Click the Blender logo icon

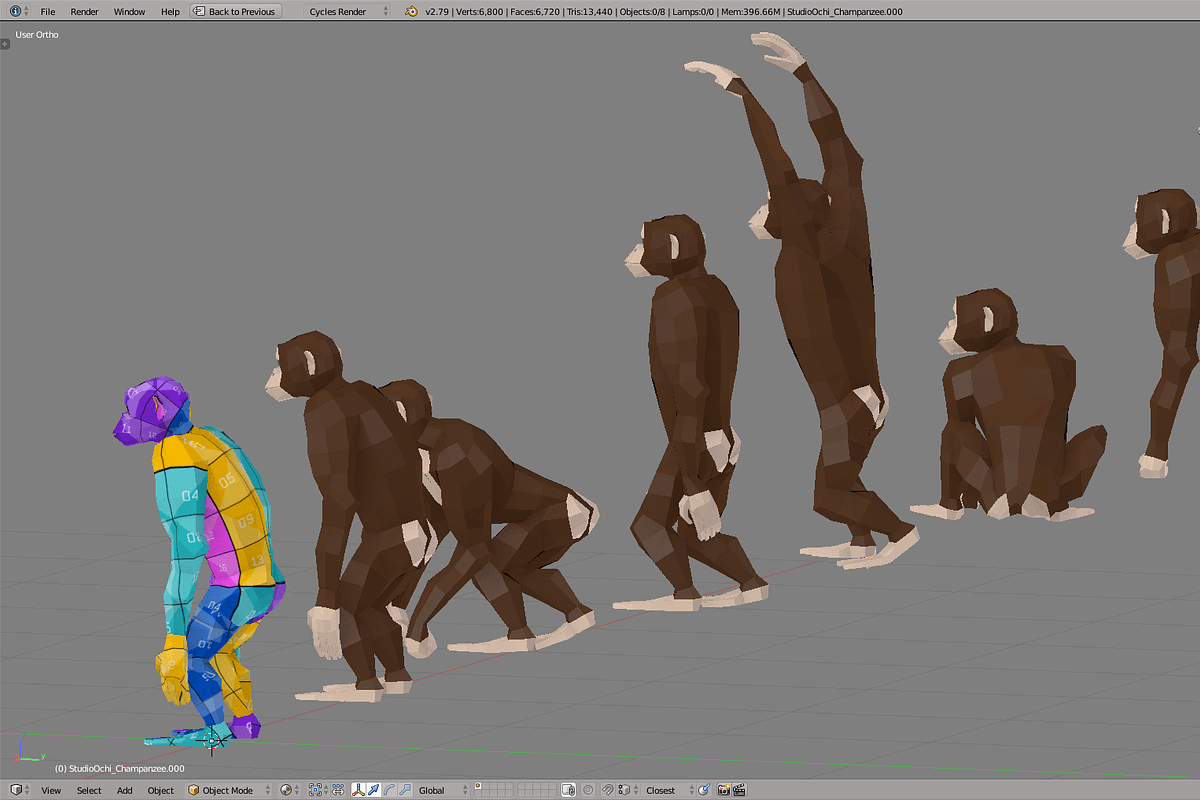coord(412,11)
